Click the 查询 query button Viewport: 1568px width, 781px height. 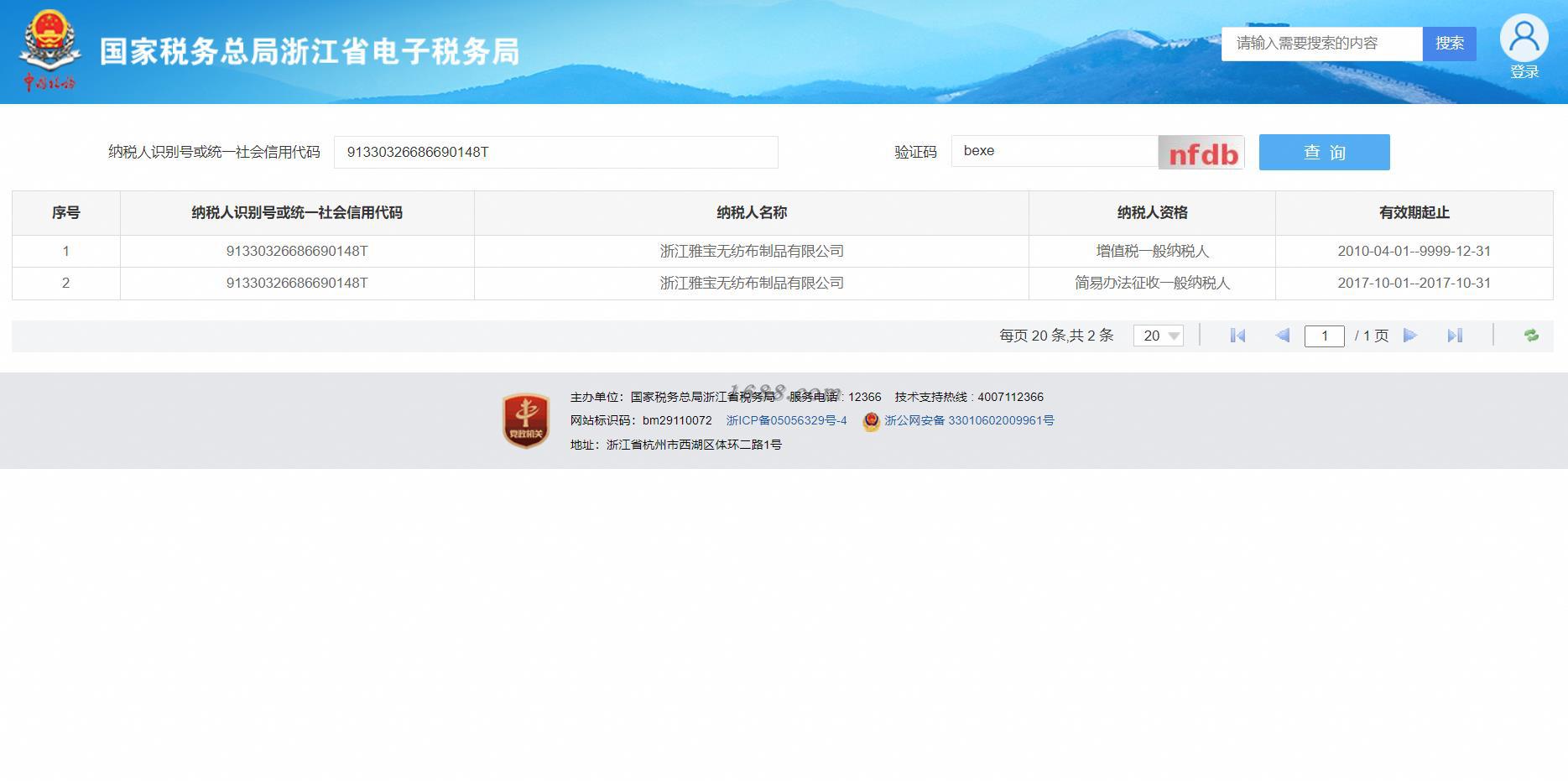click(x=1324, y=152)
